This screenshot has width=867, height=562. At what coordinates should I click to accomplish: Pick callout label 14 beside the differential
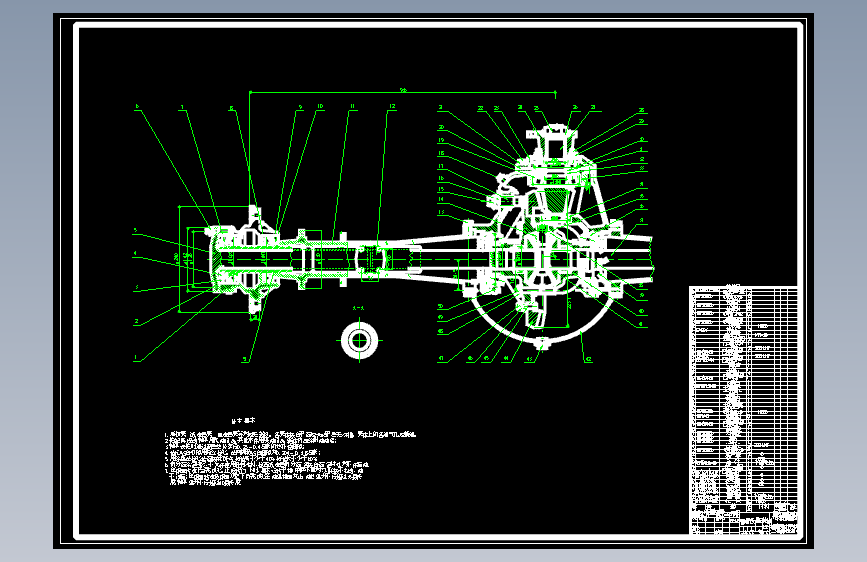(441, 199)
